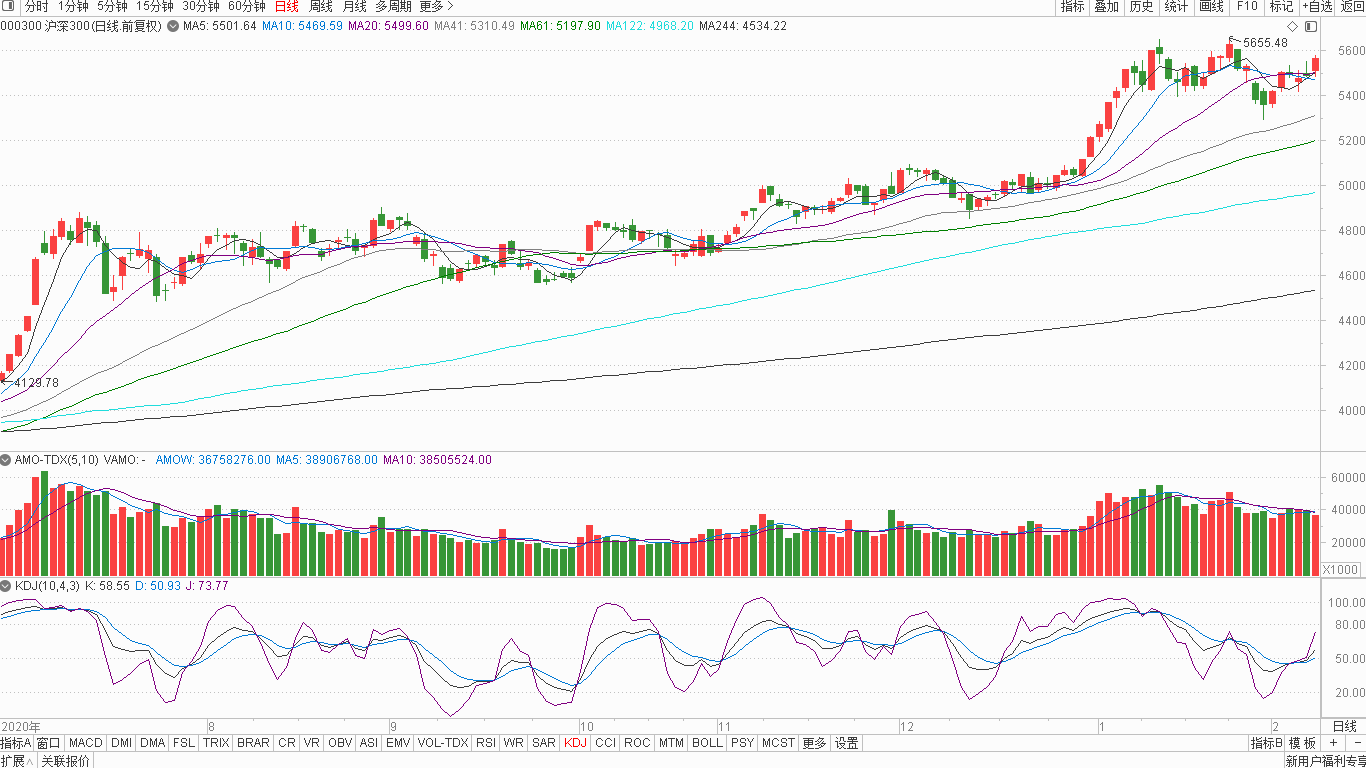
Task: Select the BRAR indicator tab
Action: coord(253,743)
